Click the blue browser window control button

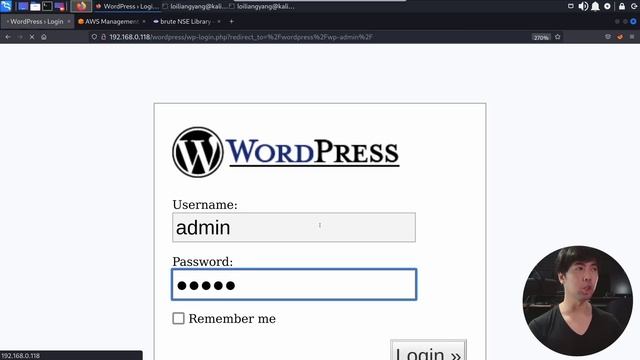click(x=633, y=21)
